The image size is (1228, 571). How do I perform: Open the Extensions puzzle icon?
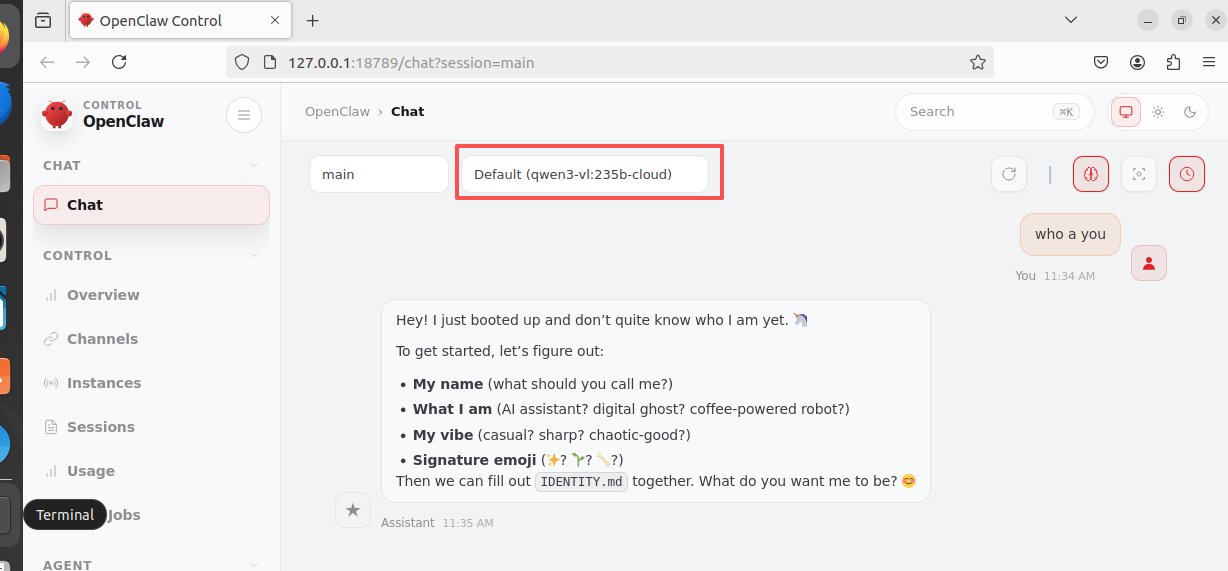1173,62
